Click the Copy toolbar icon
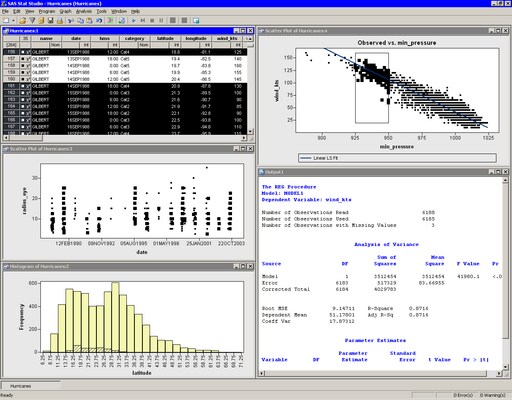Viewport: 512px width, 400px height. tap(80, 21)
